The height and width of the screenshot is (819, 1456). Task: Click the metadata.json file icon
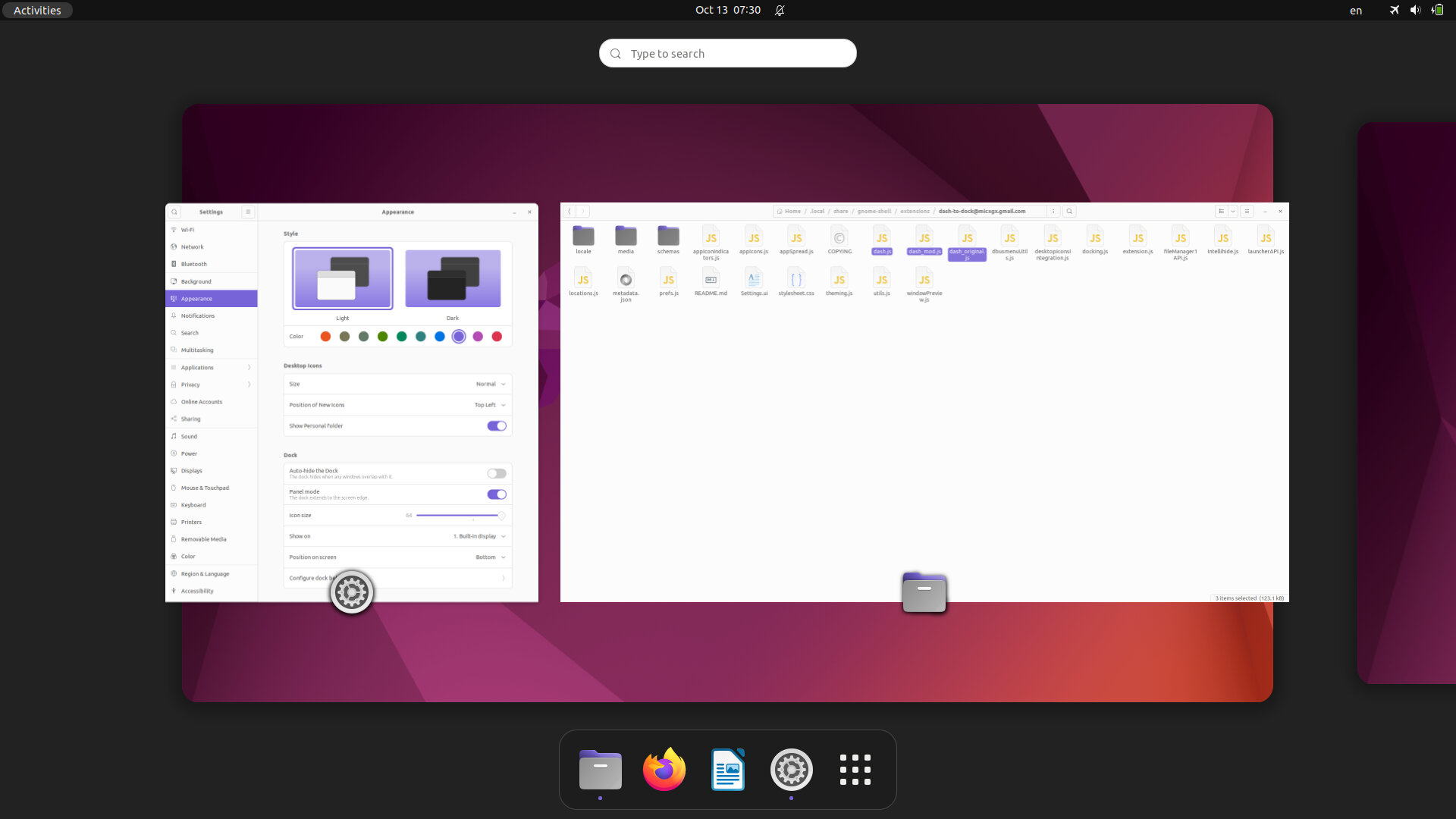(626, 280)
